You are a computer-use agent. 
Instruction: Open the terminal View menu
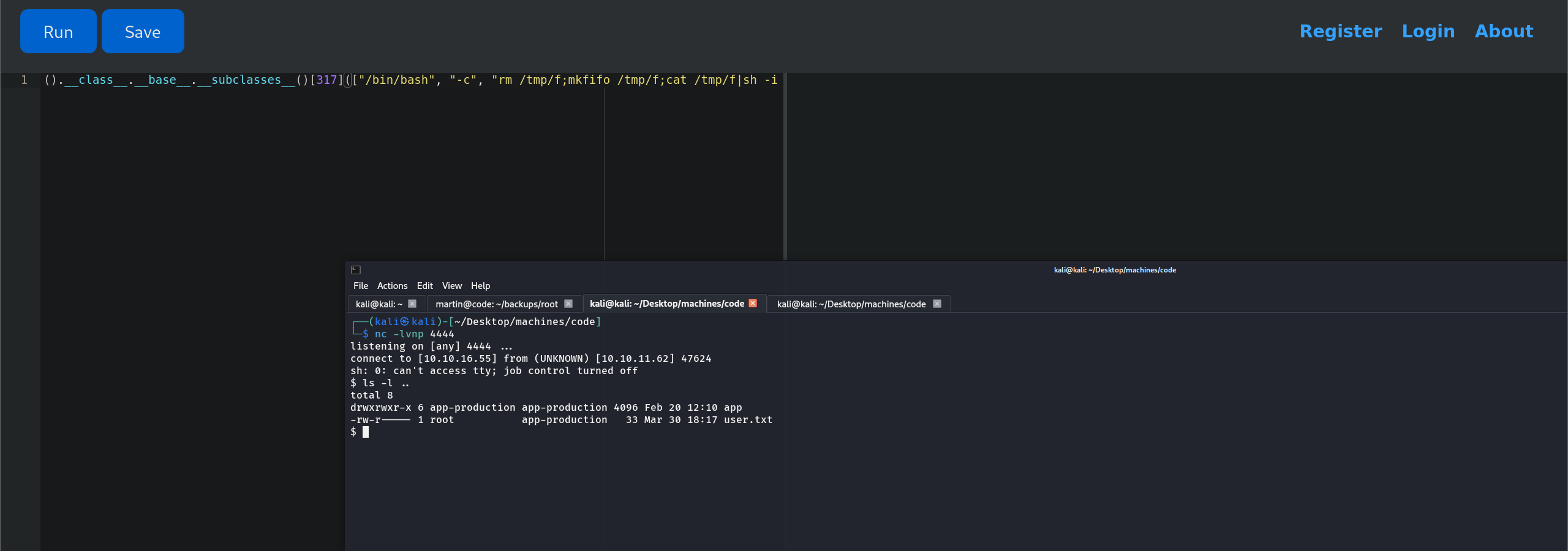(x=452, y=286)
